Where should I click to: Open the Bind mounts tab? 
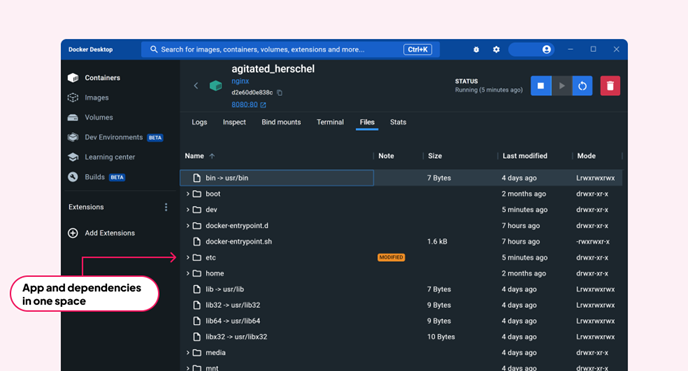tap(281, 122)
